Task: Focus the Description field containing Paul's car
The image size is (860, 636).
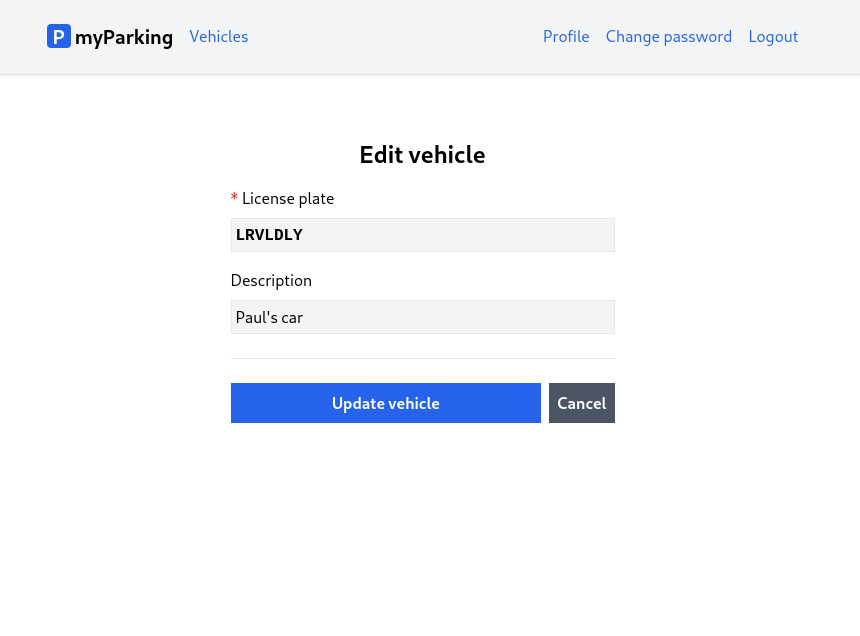Action: tap(423, 317)
